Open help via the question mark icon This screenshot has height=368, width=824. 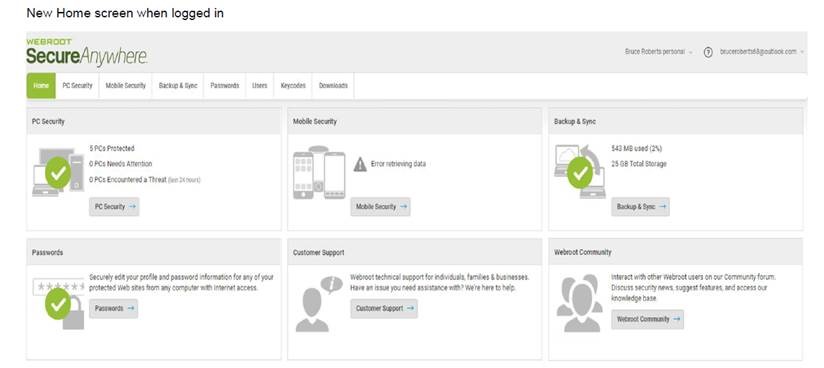coord(708,52)
